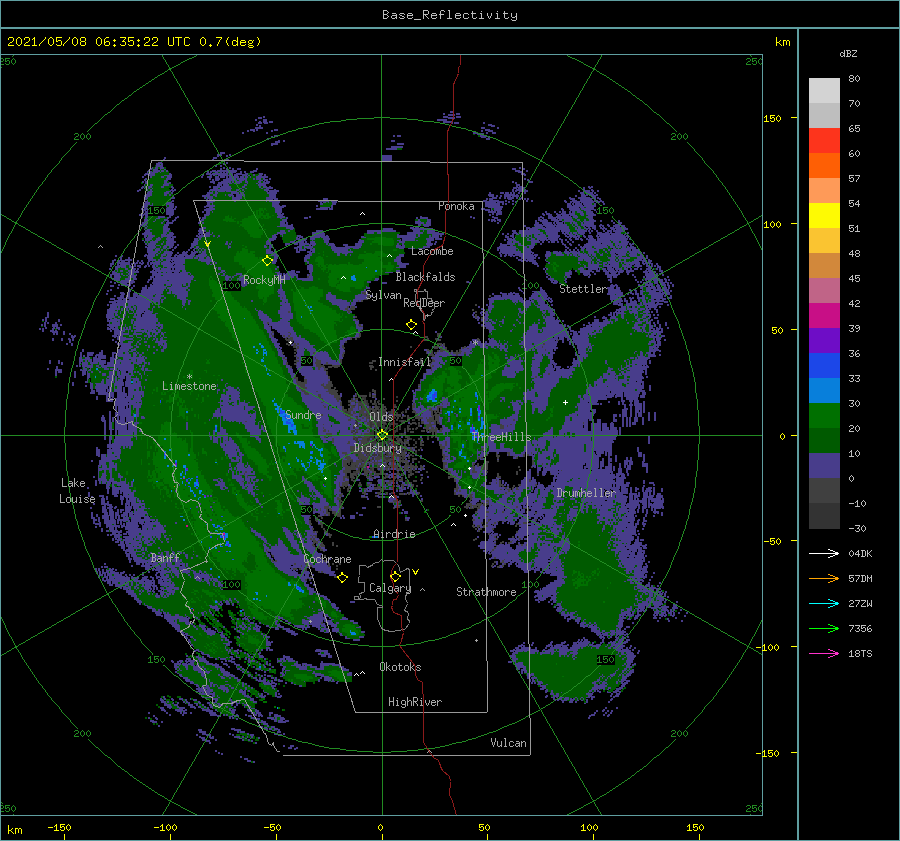This screenshot has width=900, height=841.
Task: Click the orange 57DM arrow in legend
Action: [824, 579]
